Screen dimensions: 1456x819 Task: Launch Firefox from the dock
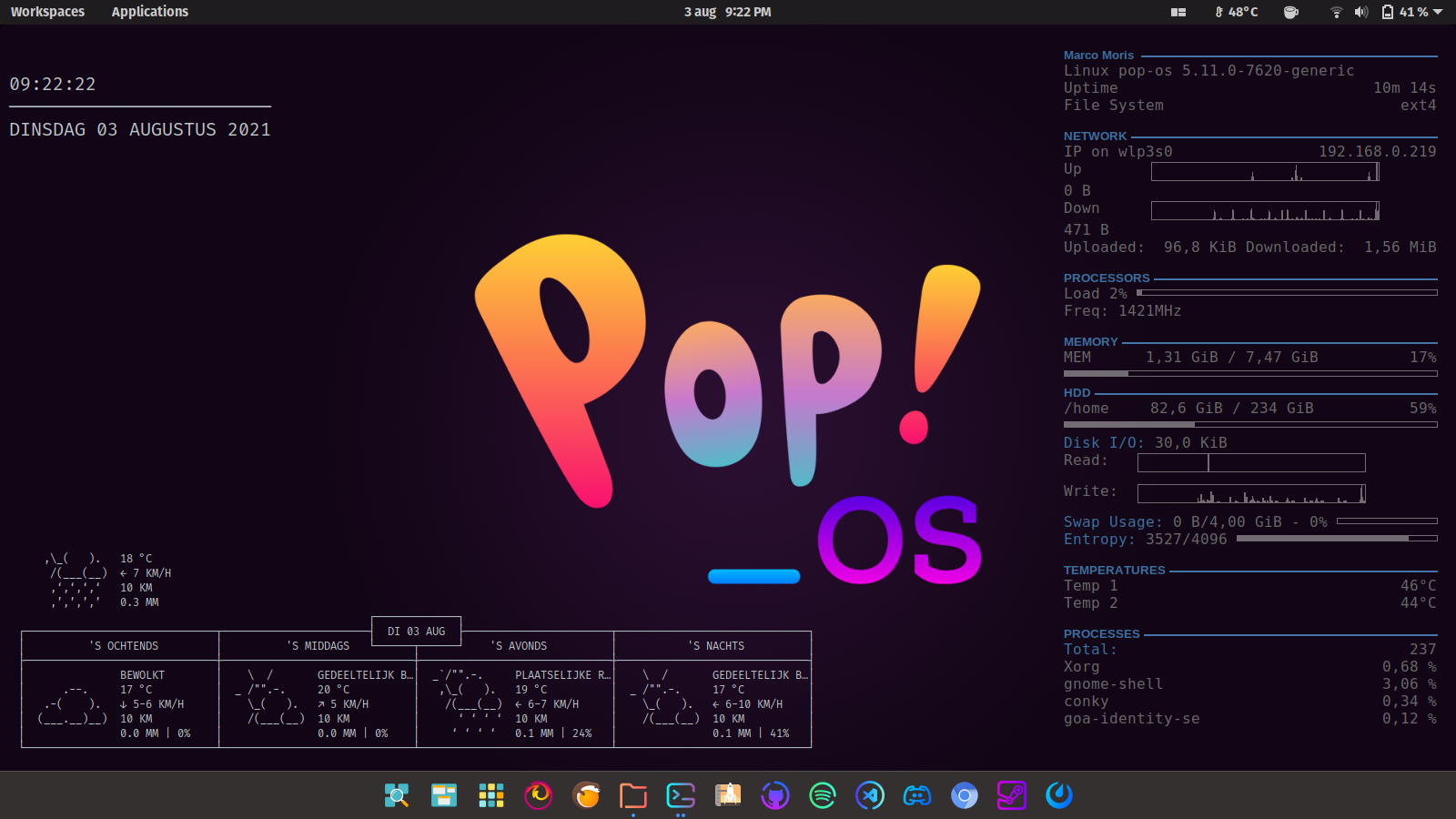539,795
